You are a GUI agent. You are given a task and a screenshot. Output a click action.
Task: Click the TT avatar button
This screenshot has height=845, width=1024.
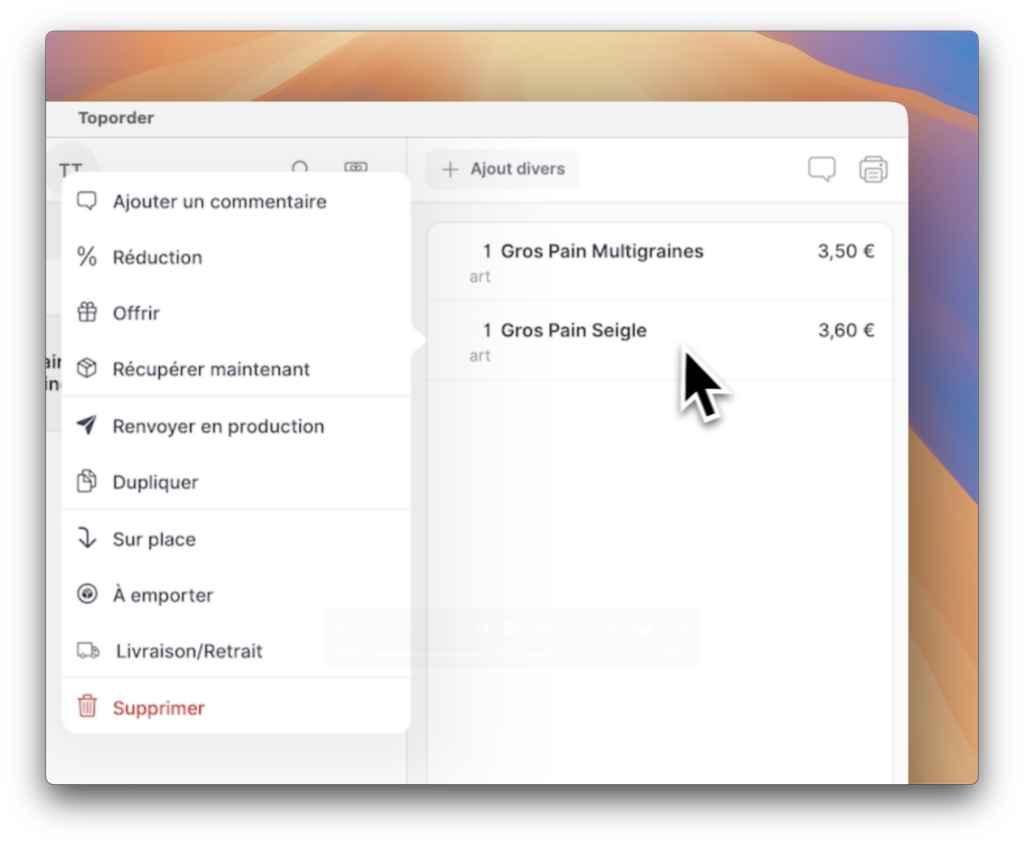coord(70,168)
